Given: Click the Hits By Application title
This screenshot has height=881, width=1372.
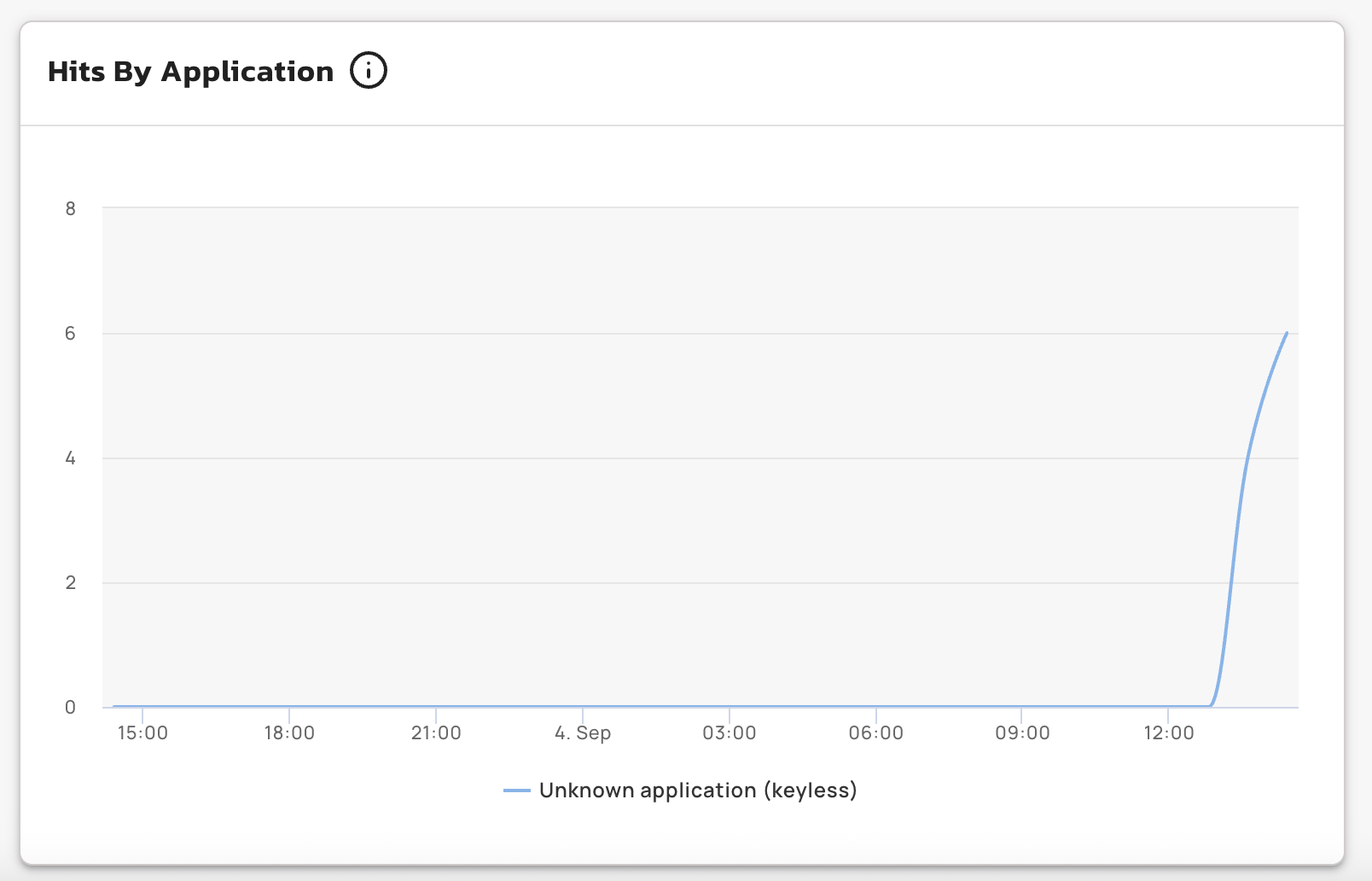Looking at the screenshot, I should [x=190, y=72].
